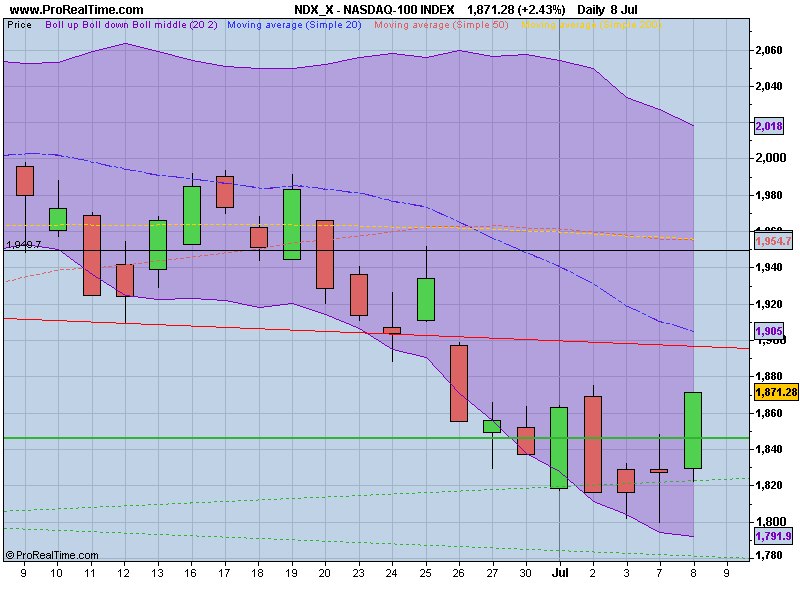The image size is (800, 600).
Task: Click the 1,791.9 lower Bollinger value tag
Action: [773, 536]
